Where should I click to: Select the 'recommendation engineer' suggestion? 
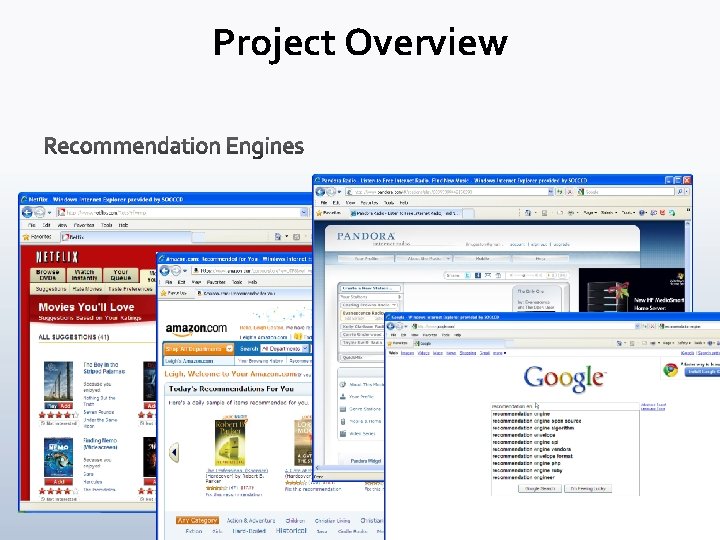click(x=523, y=478)
